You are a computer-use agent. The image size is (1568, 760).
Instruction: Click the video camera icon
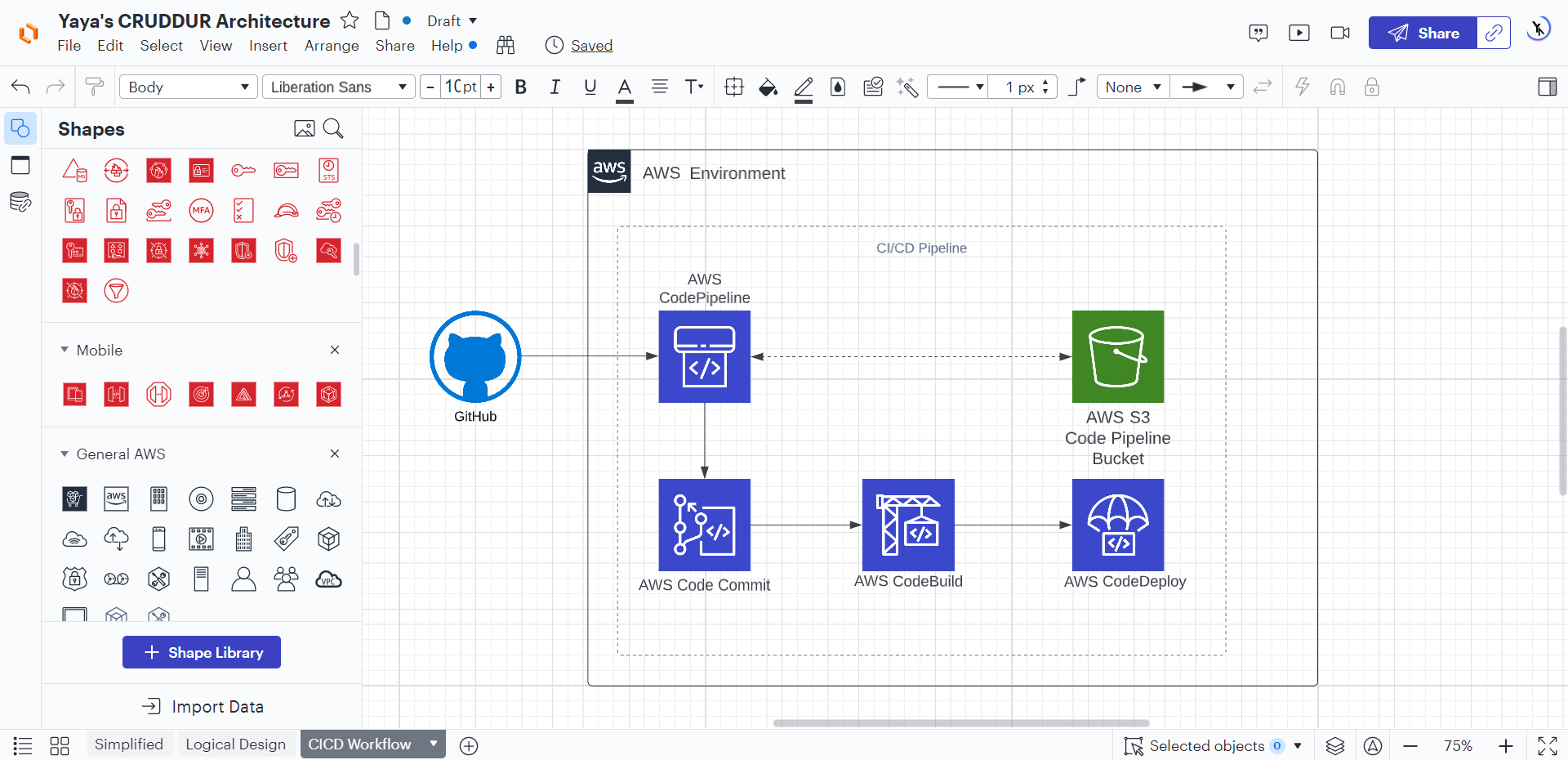click(x=1340, y=33)
